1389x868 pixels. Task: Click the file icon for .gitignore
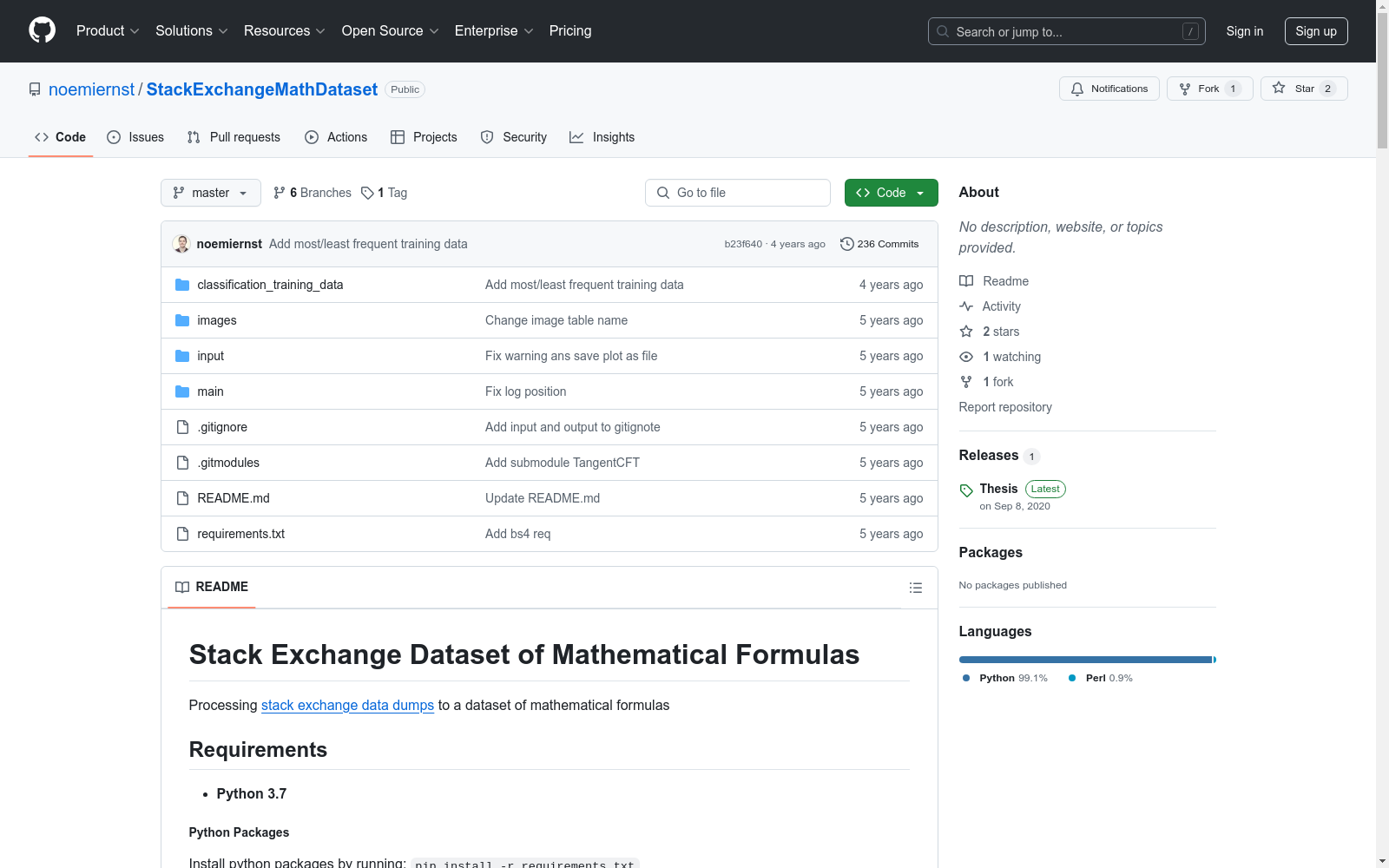click(x=182, y=427)
